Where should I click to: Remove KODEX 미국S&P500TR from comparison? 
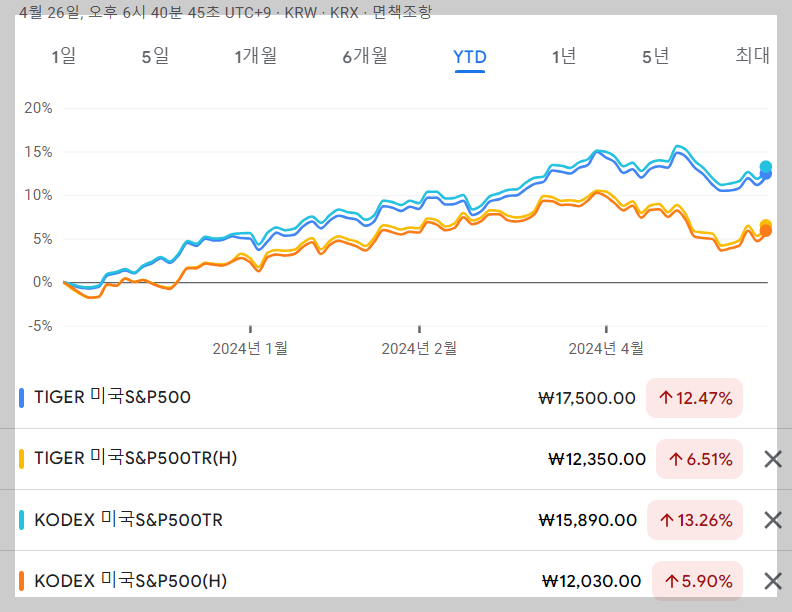coord(773,520)
